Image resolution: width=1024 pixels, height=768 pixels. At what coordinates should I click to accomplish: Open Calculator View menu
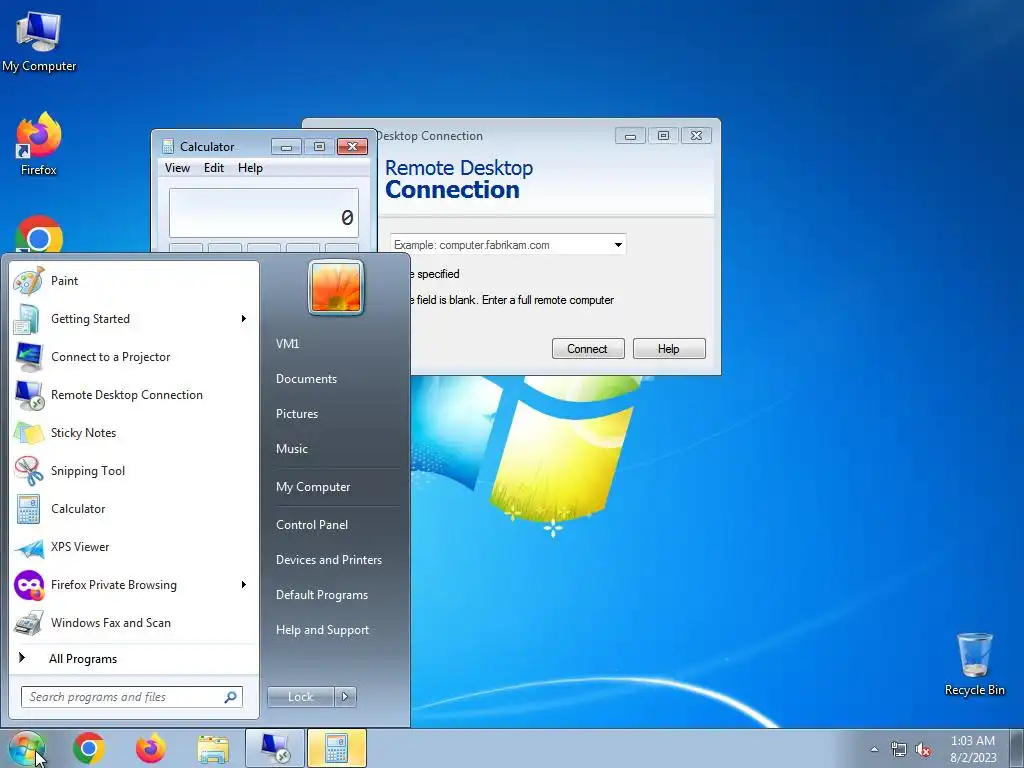click(x=177, y=168)
